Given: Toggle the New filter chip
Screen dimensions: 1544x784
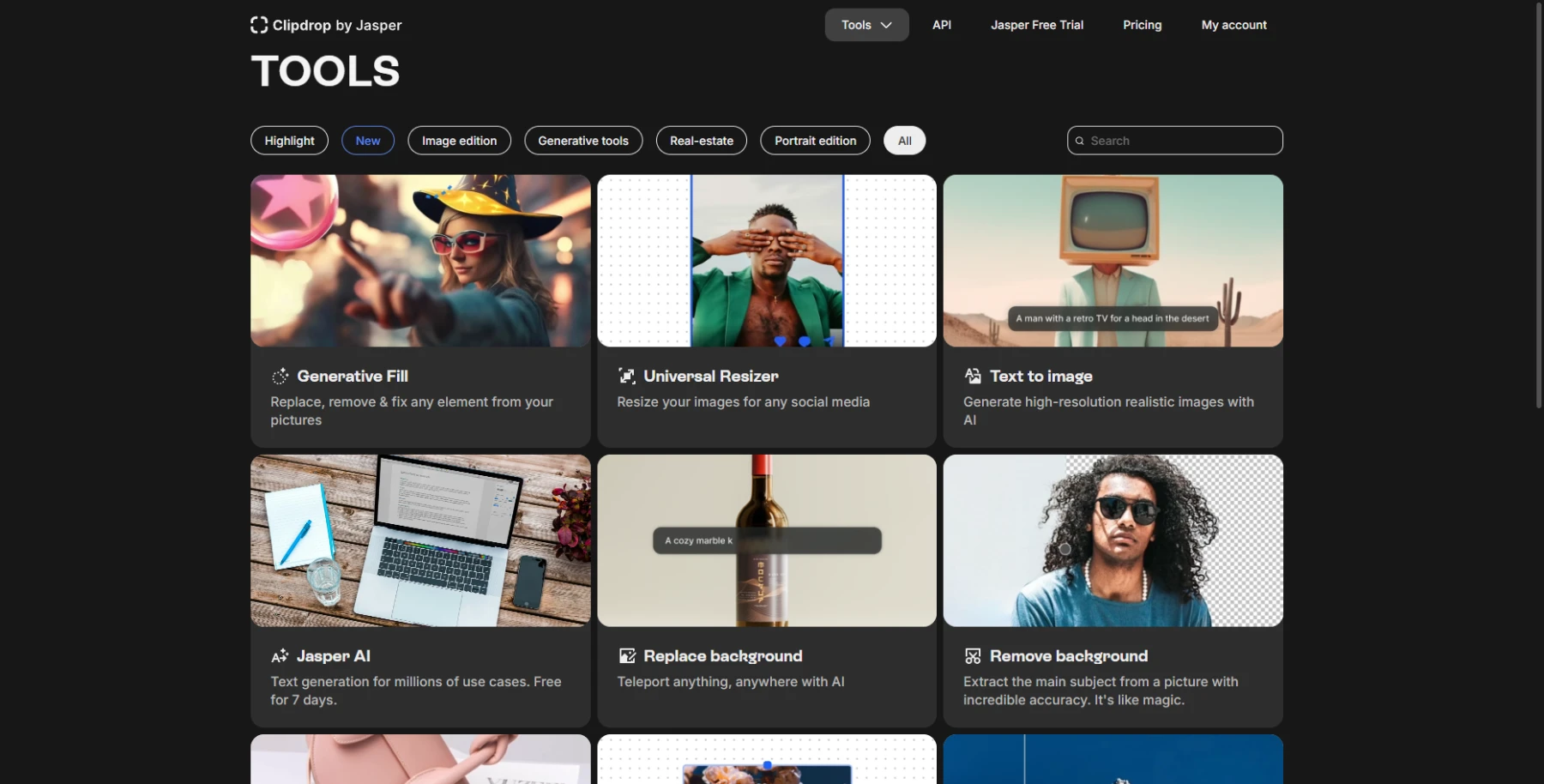Looking at the screenshot, I should 368,141.
